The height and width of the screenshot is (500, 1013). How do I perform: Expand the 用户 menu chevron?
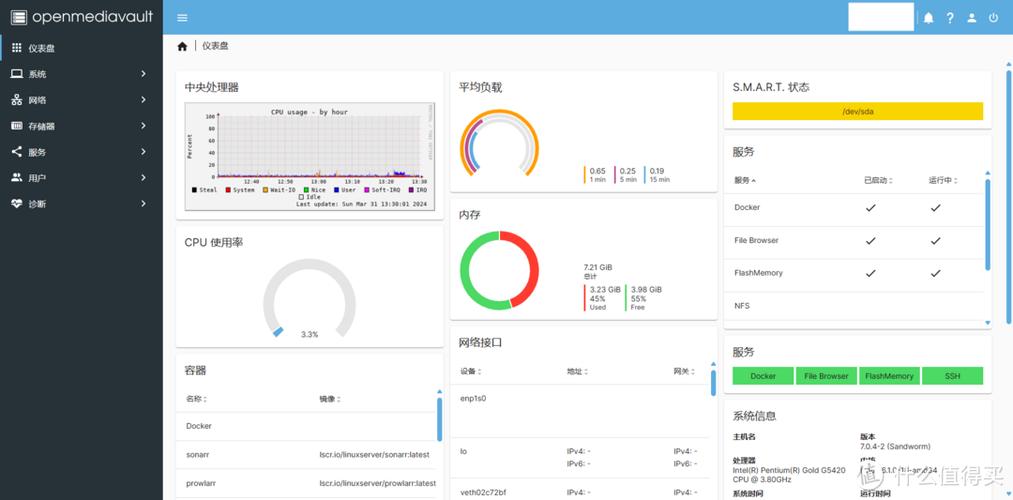[143, 177]
